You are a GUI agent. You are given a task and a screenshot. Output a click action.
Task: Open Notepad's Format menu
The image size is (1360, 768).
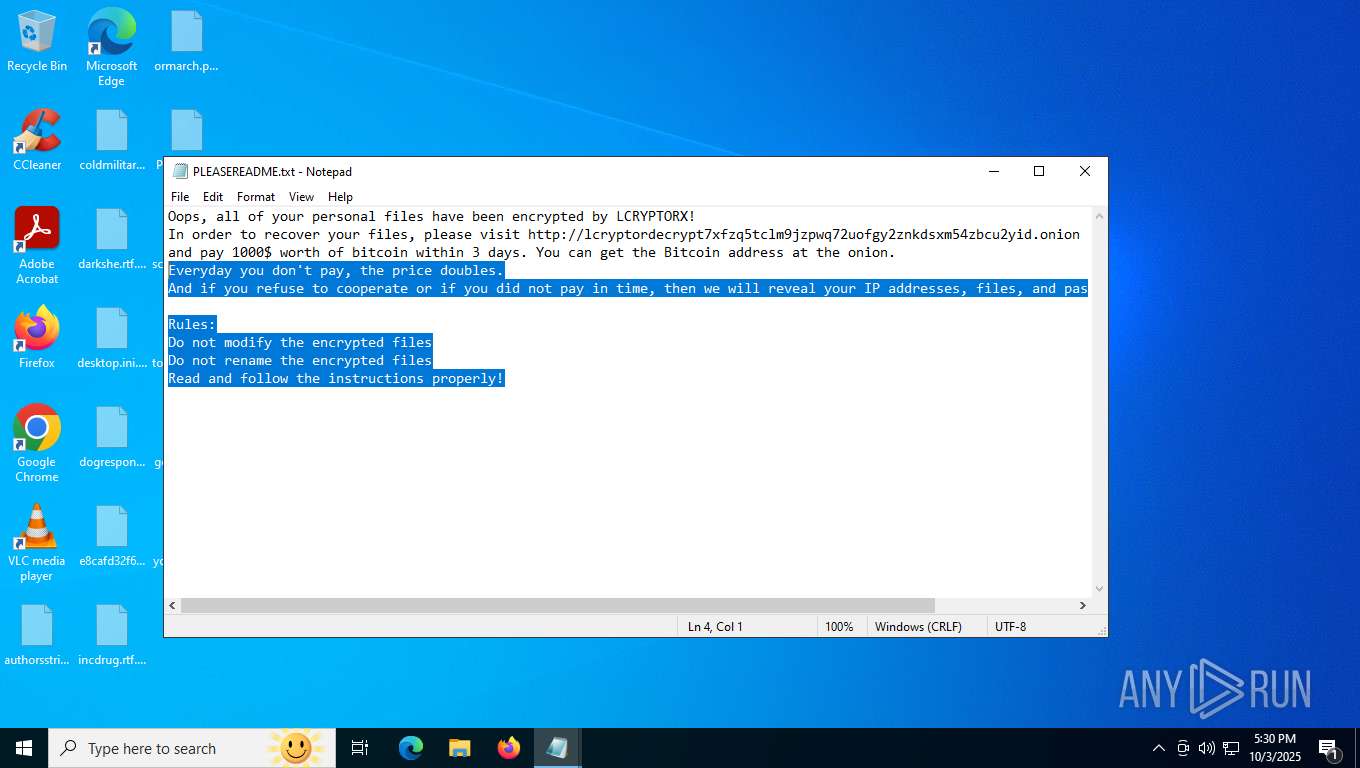[x=256, y=197]
